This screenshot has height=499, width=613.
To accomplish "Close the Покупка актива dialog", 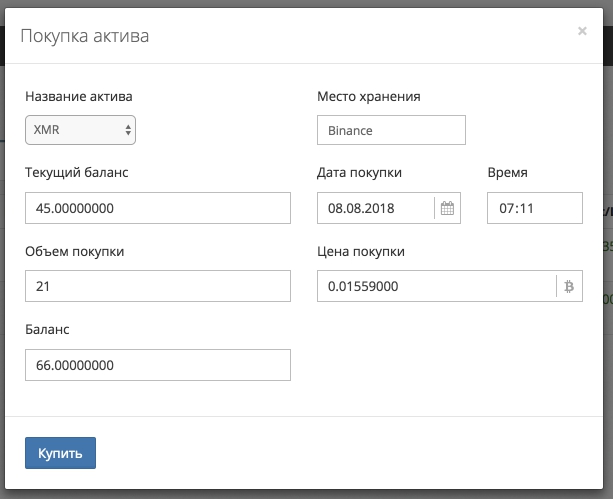I will click(x=582, y=31).
